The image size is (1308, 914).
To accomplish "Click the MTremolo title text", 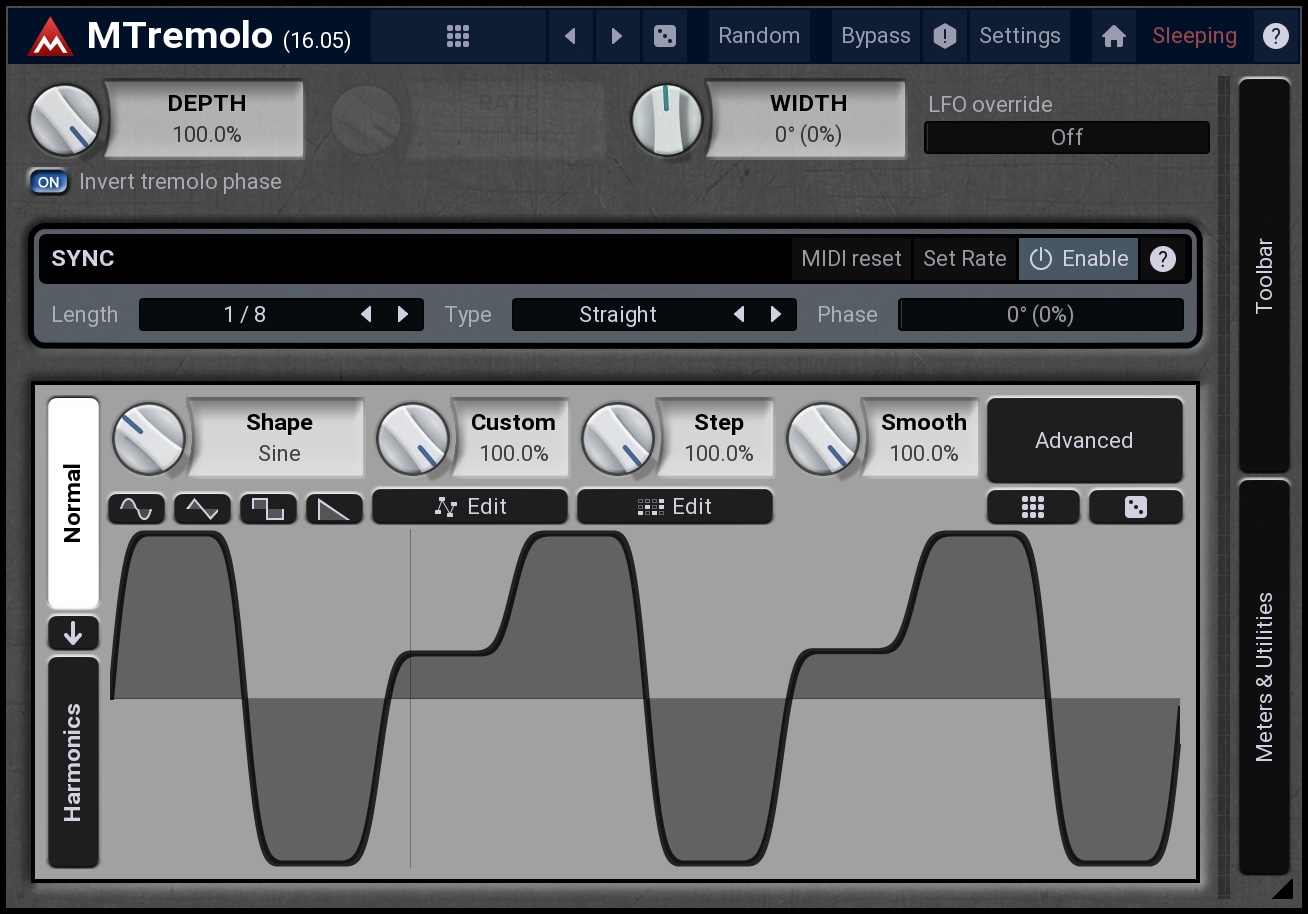I will point(179,36).
